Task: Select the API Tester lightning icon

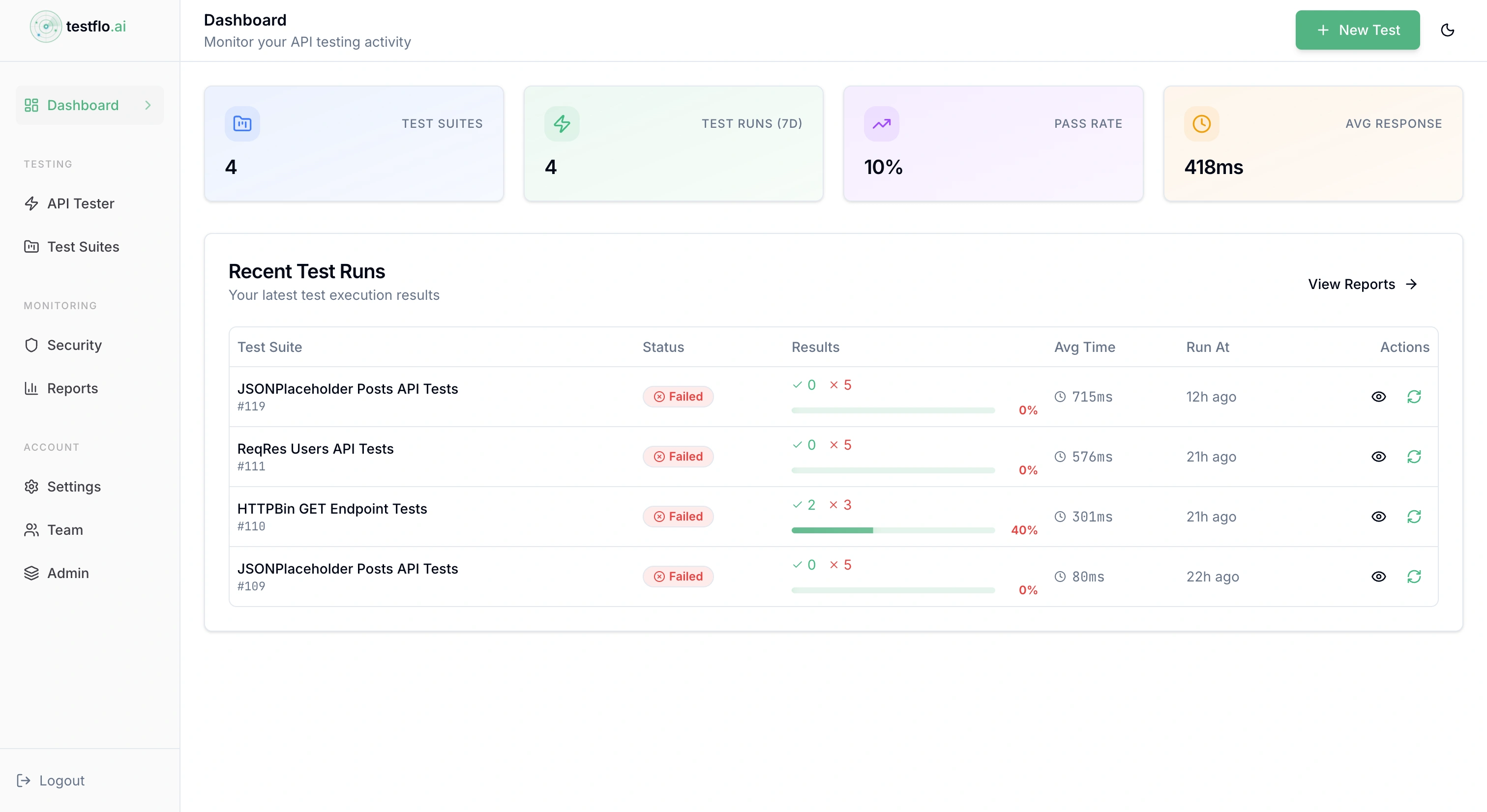Action: (x=32, y=203)
